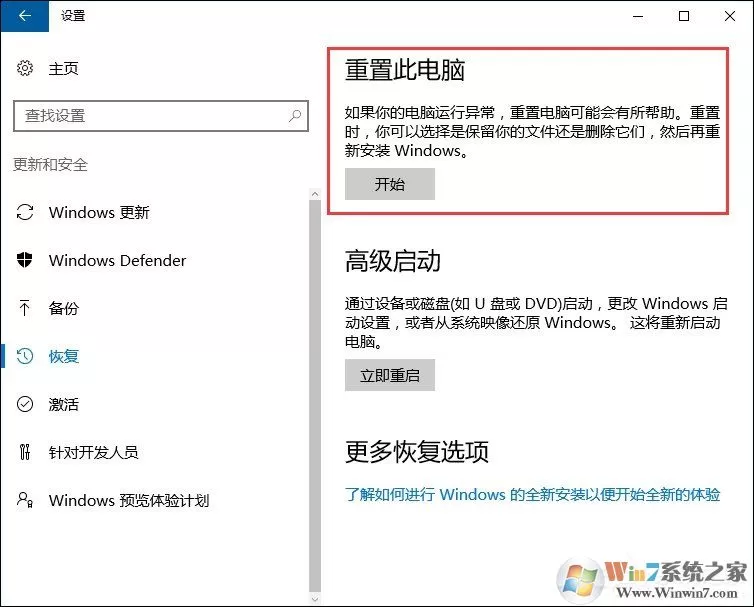Click the sidebar vertical scrollbar thumb
This screenshot has width=754, height=607.
coord(315,397)
